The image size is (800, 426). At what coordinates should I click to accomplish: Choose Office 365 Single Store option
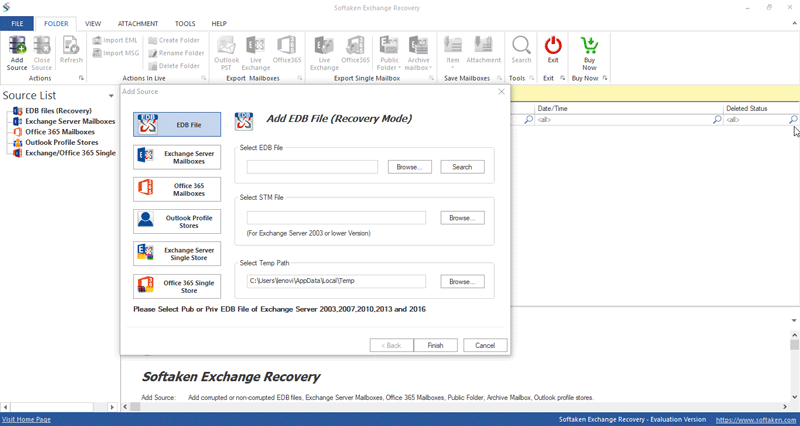177,286
